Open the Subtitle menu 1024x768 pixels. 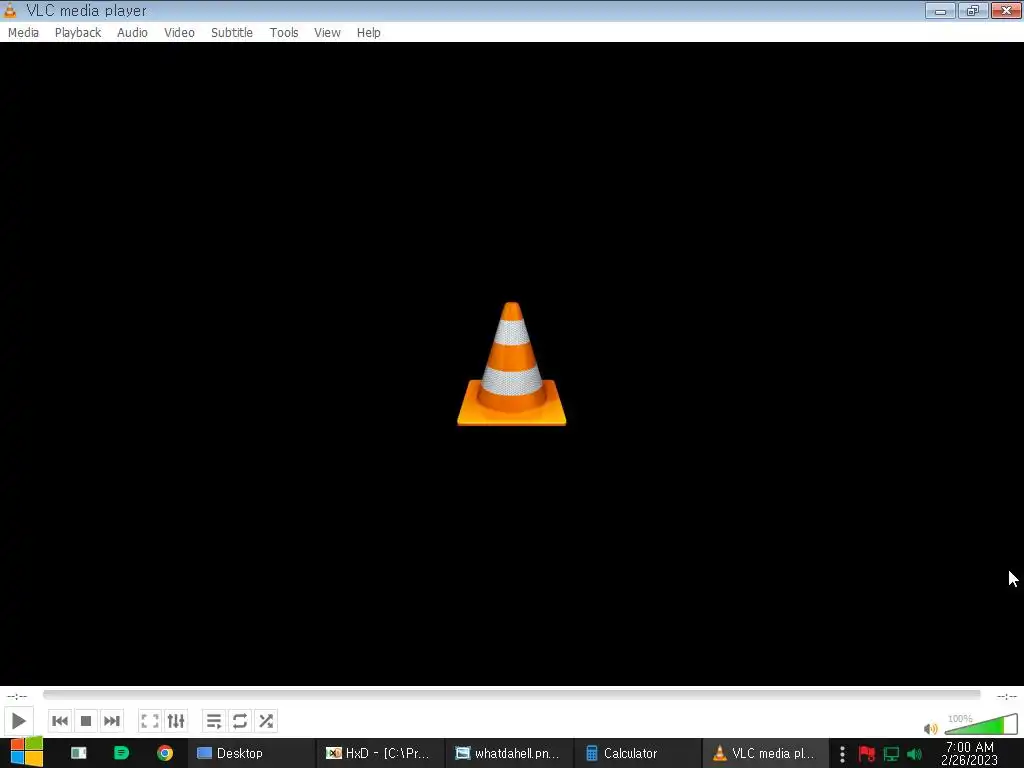(x=232, y=33)
